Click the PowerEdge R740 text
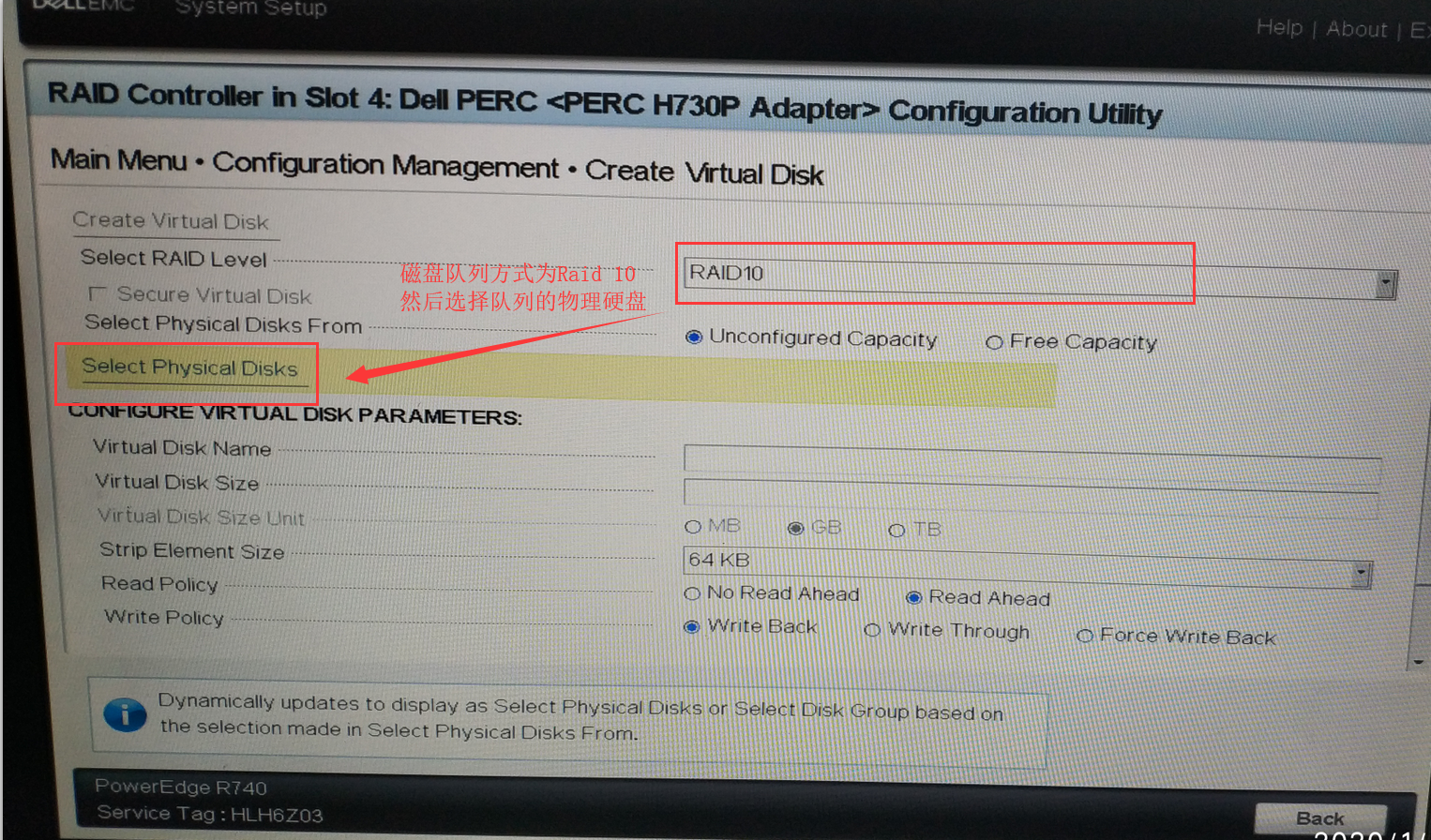This screenshot has height=840, width=1431. tap(181, 787)
